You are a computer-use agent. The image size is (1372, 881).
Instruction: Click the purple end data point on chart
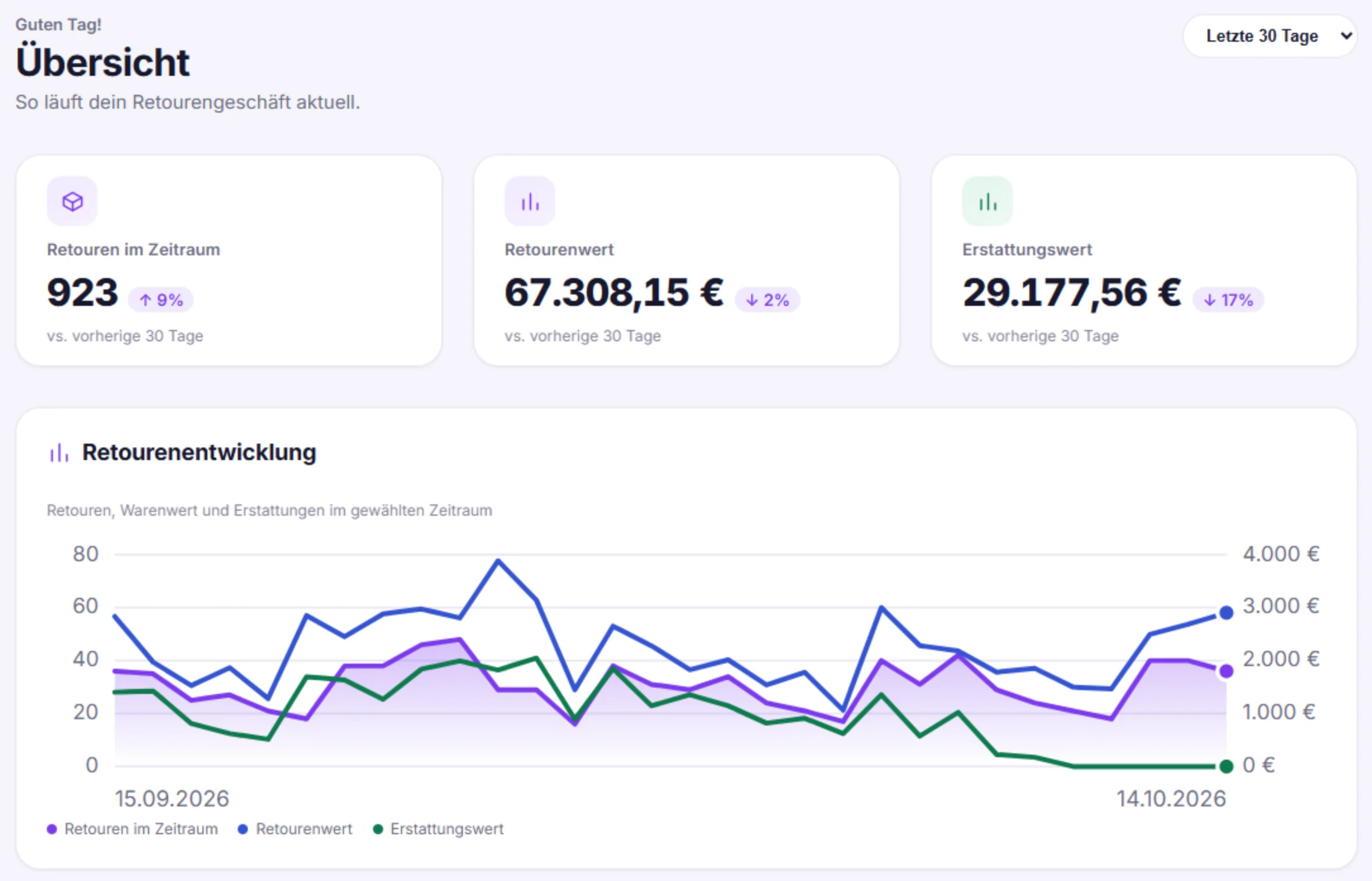pyautogui.click(x=1226, y=671)
